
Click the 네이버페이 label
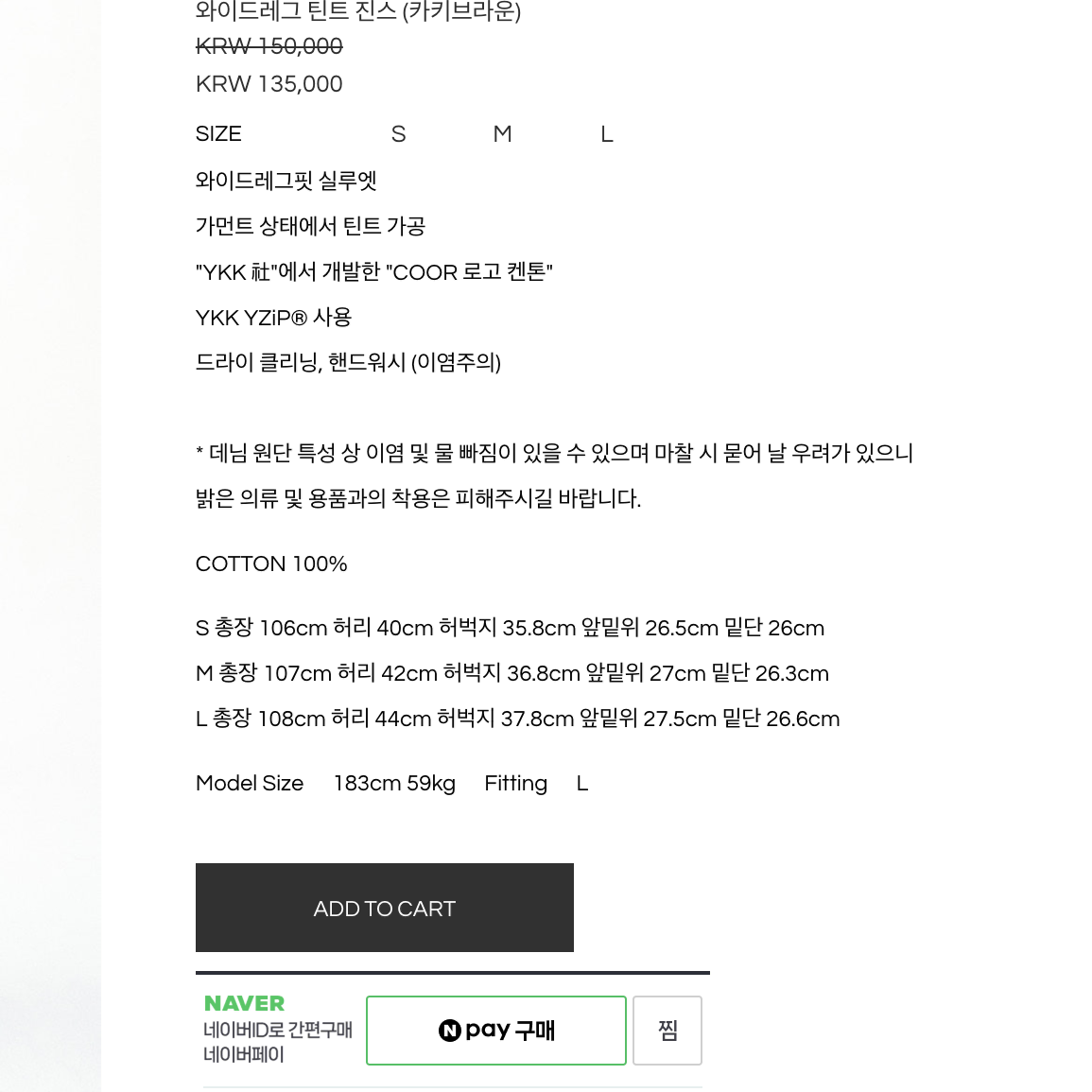click(244, 1054)
